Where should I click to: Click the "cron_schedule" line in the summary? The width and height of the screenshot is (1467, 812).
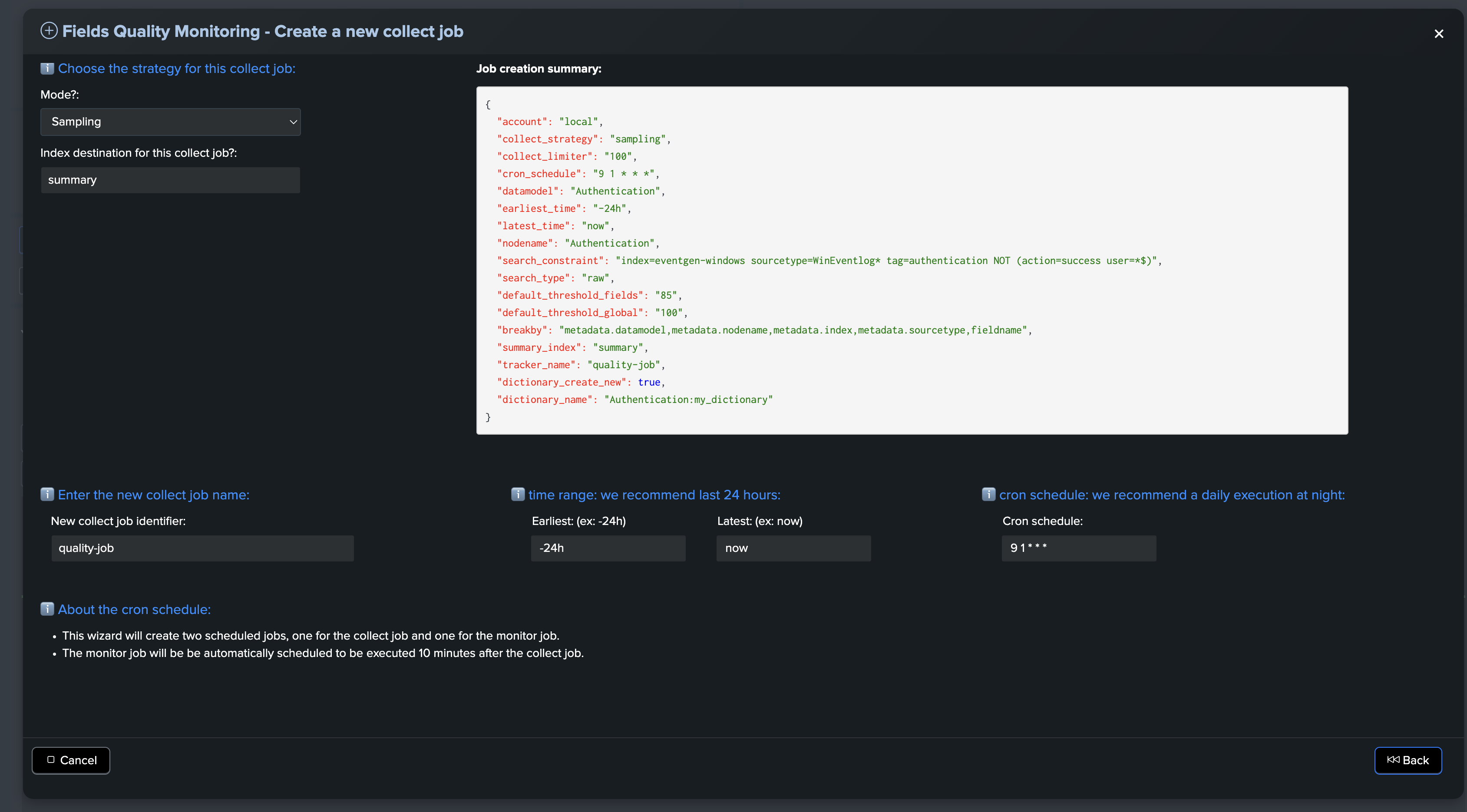click(578, 174)
